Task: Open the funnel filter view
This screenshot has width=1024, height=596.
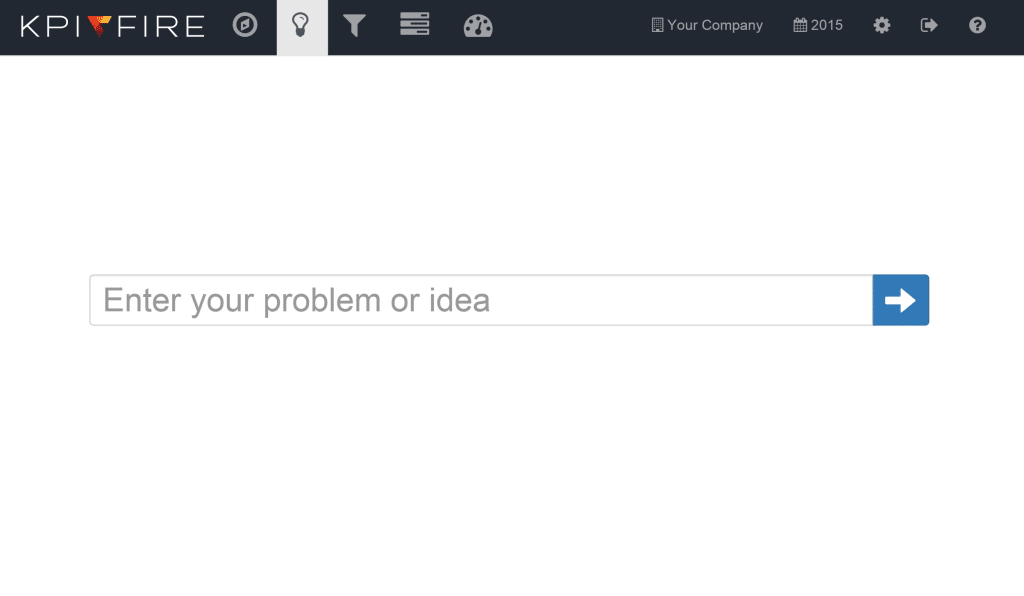Action: (x=354, y=25)
